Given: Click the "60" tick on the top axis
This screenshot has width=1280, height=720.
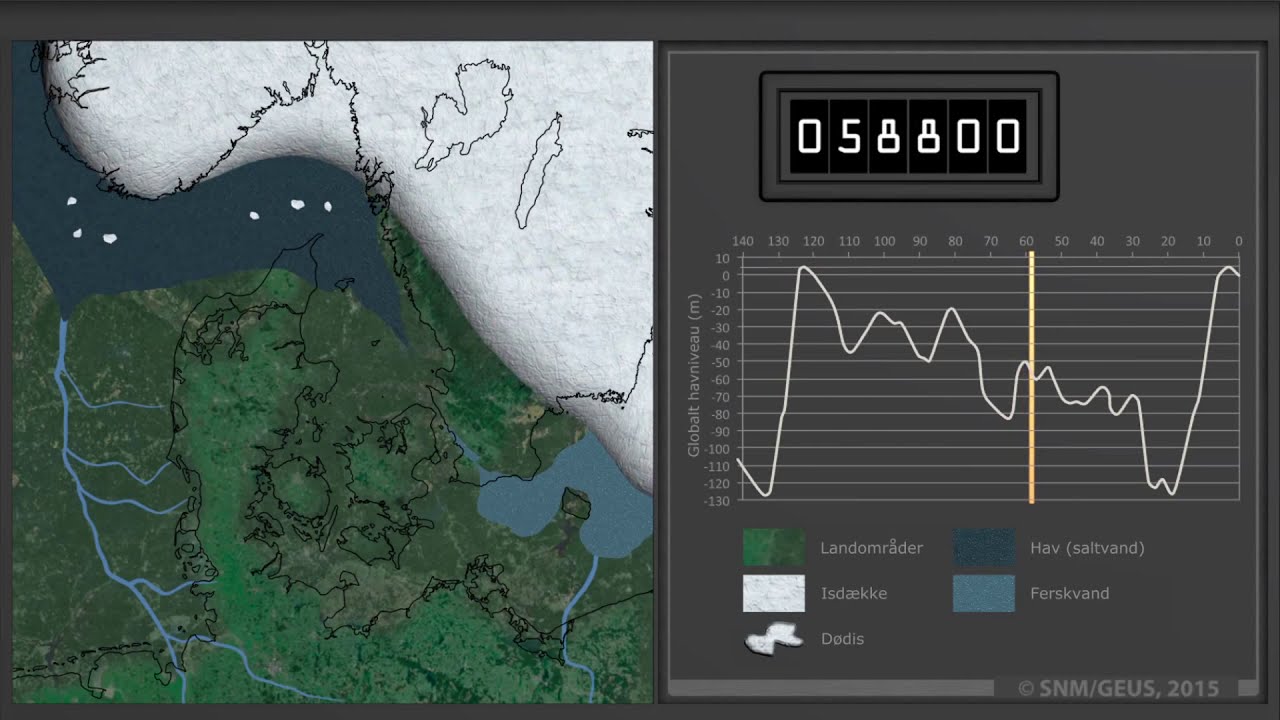Looking at the screenshot, I should (x=1026, y=242).
